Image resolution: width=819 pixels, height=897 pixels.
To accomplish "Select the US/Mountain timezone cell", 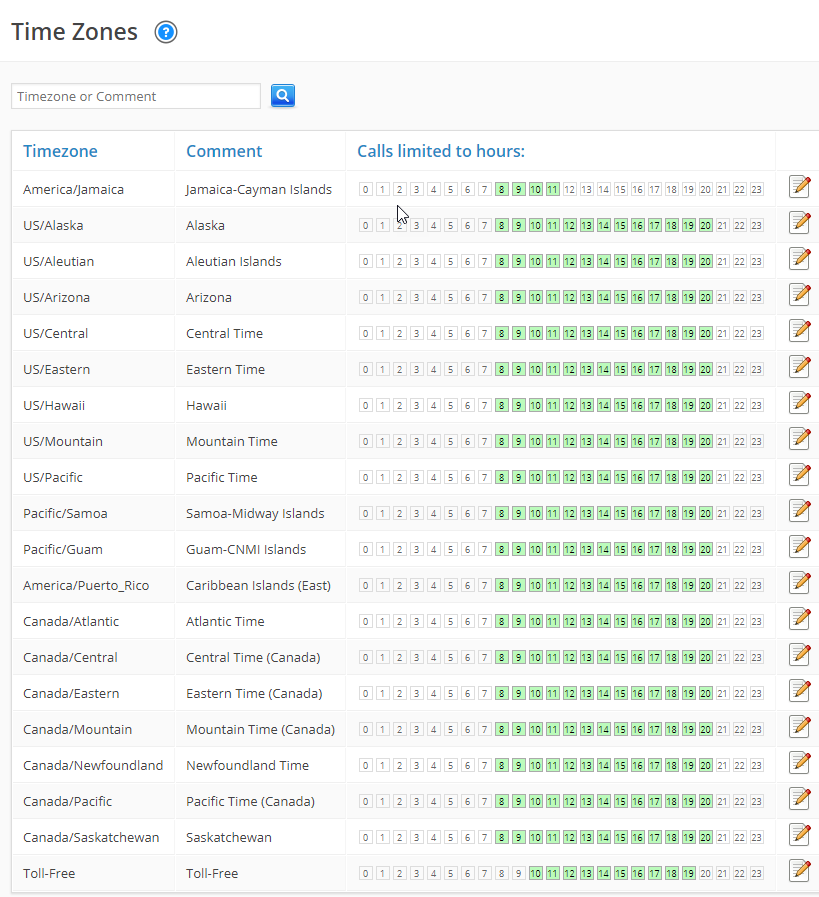I will point(63,442).
